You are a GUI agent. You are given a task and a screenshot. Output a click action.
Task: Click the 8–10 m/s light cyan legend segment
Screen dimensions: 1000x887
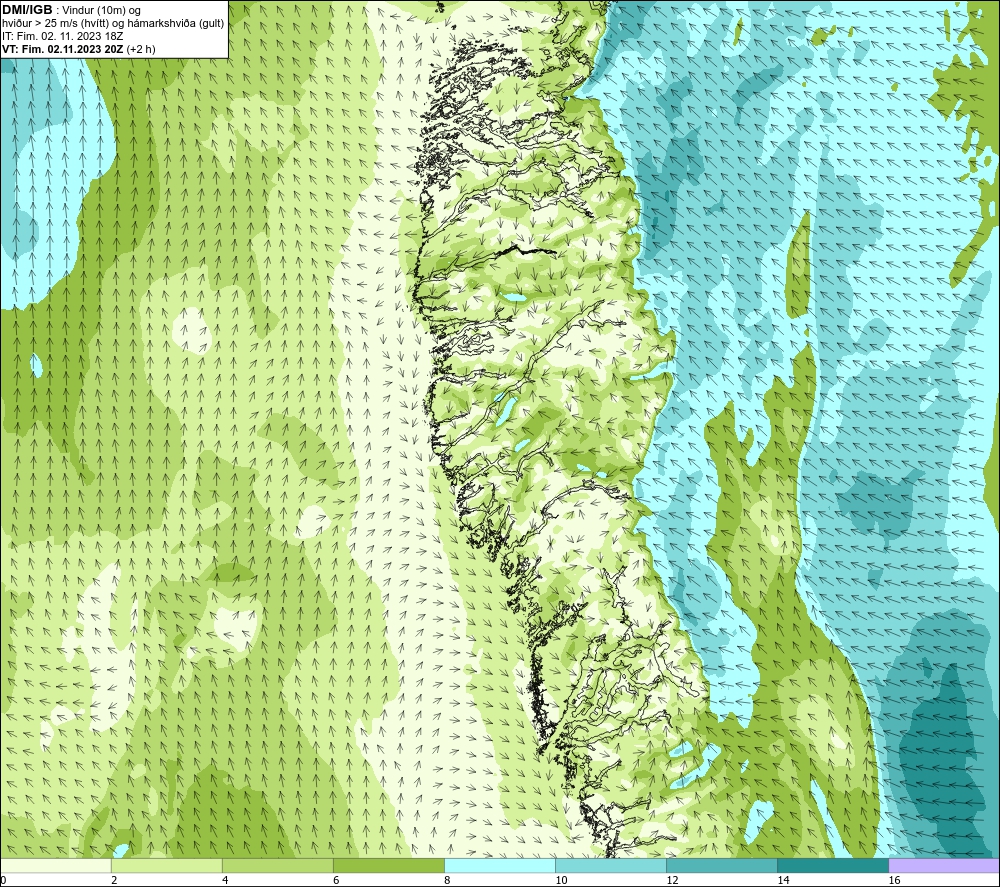[500, 866]
